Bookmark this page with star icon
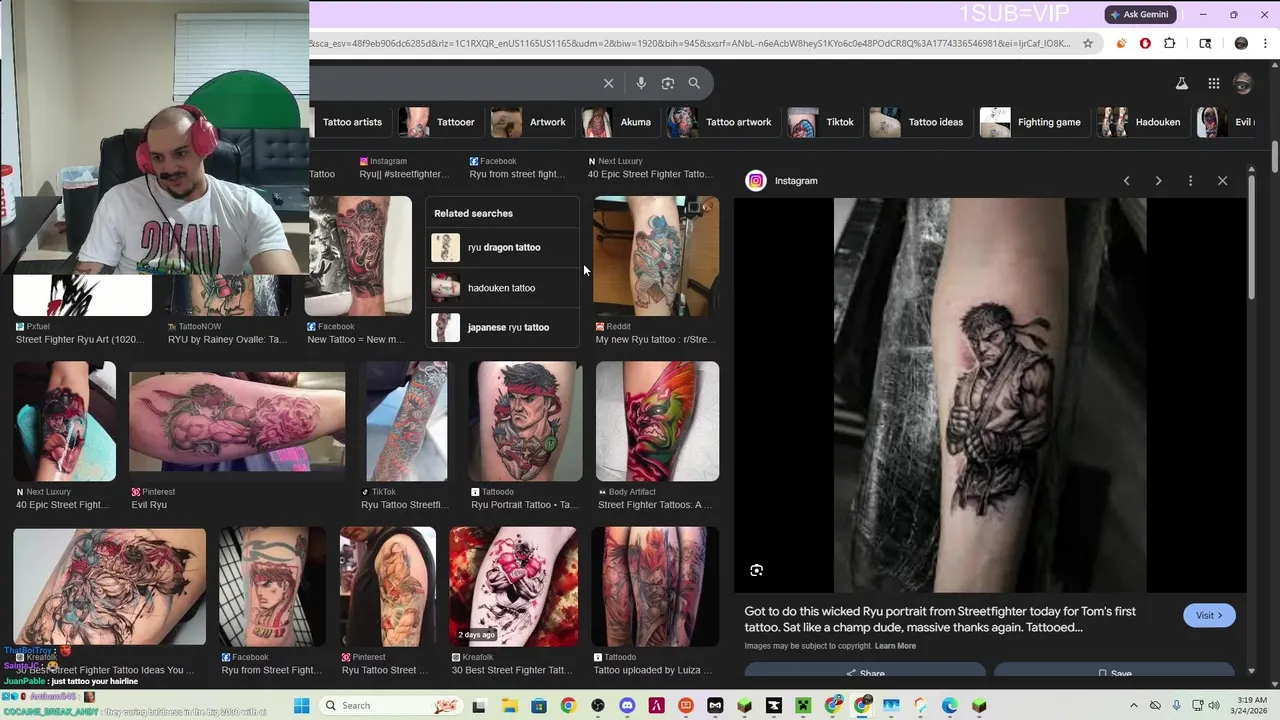The width and height of the screenshot is (1280, 720). (1089, 43)
